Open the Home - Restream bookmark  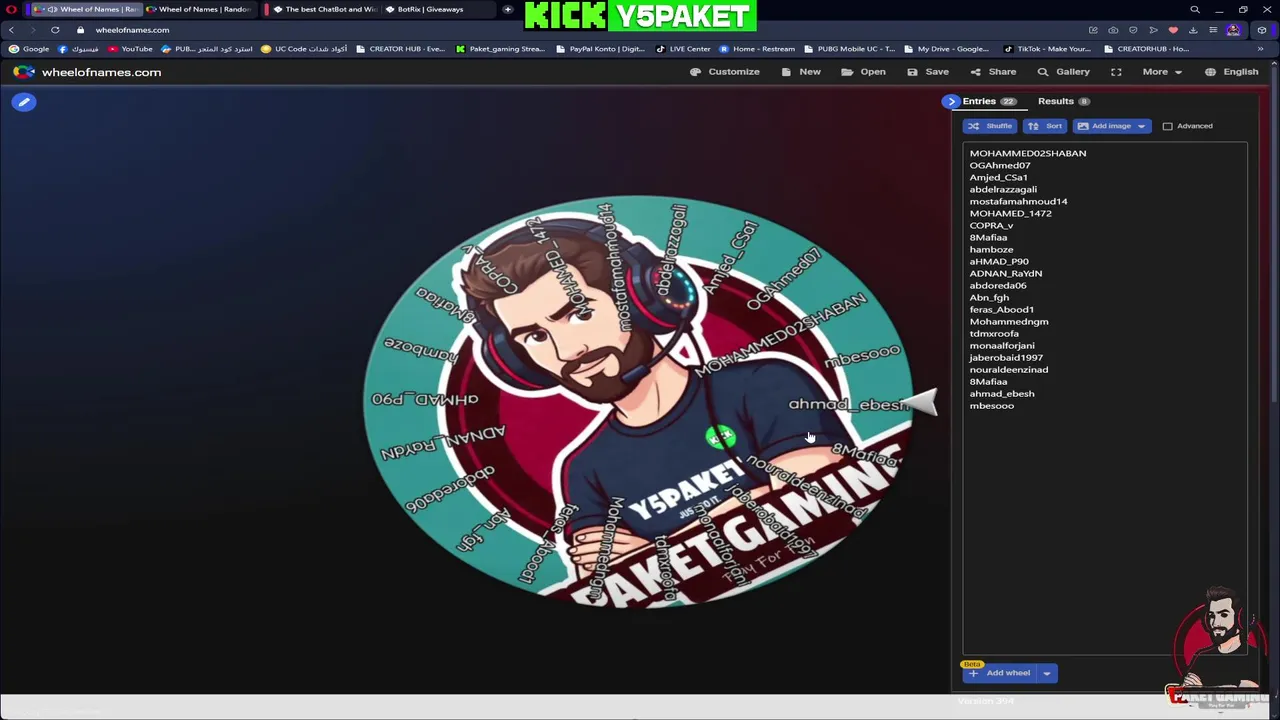(x=757, y=49)
